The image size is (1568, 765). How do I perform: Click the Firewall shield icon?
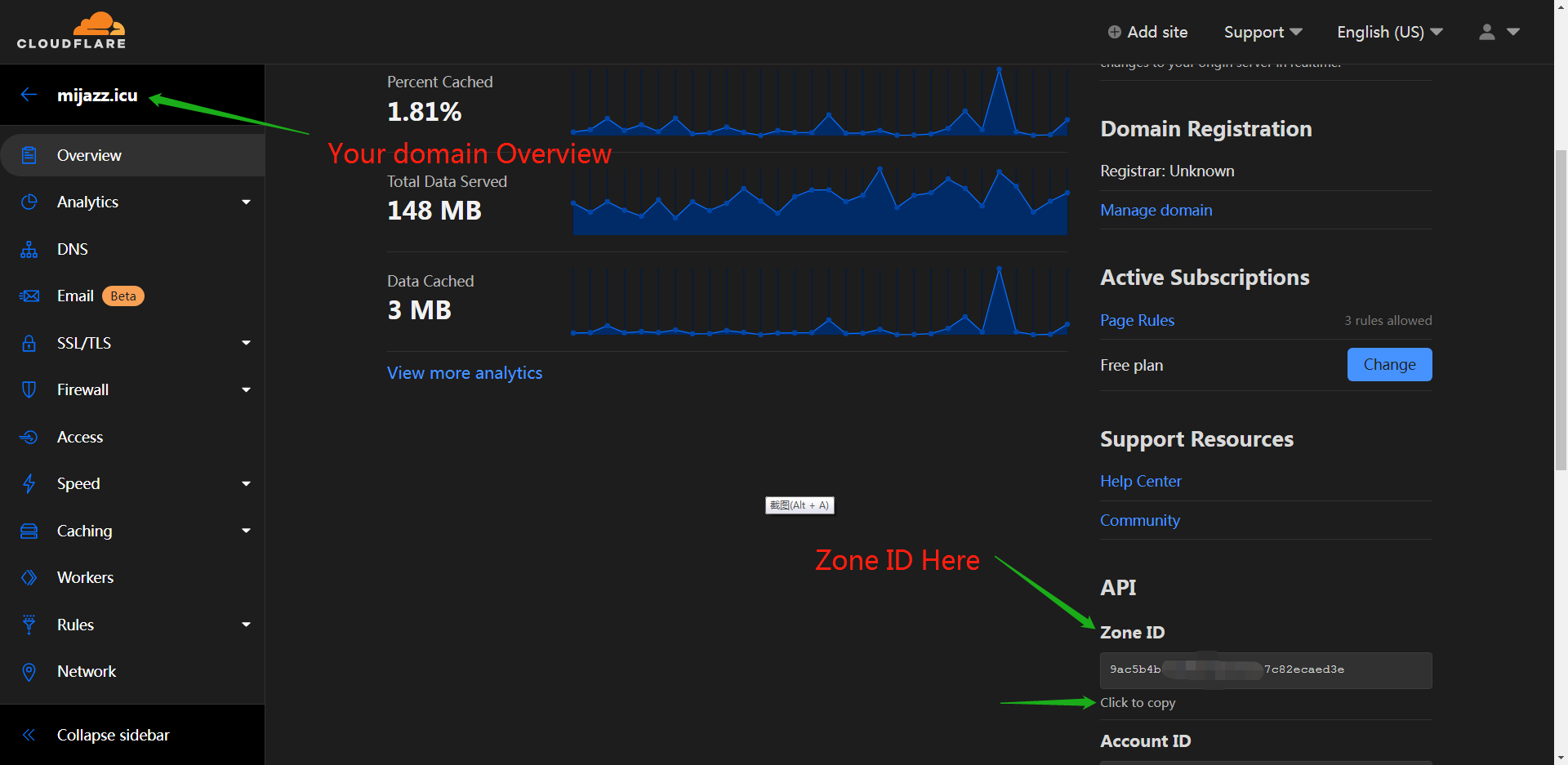coord(29,389)
